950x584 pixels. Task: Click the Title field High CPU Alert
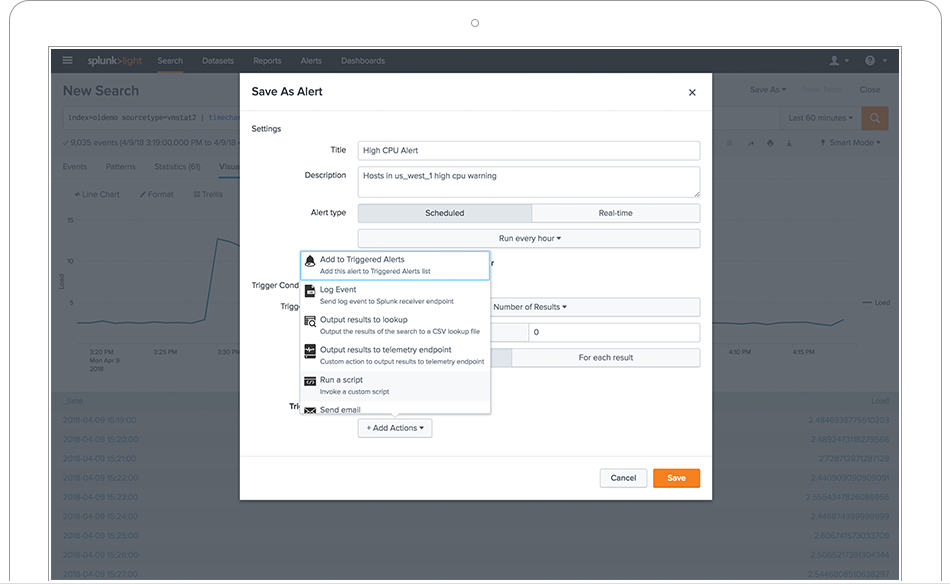click(x=529, y=150)
